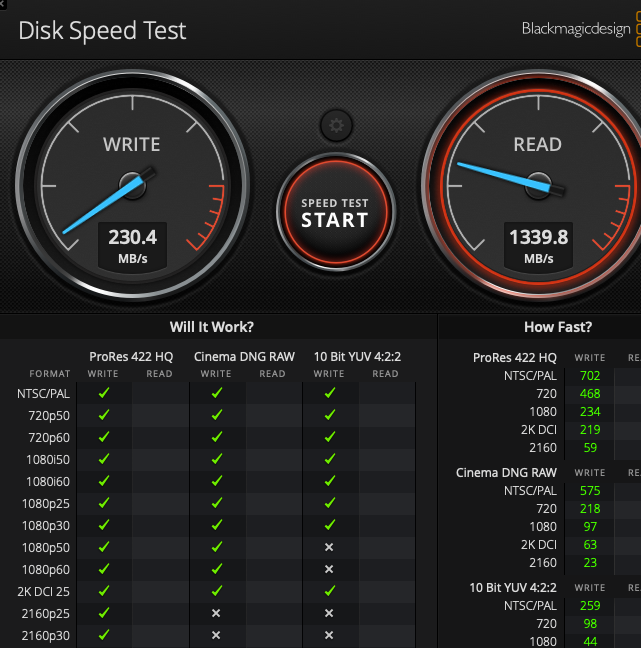Click the 702 value for ProRes NTSC/PAL
The width and height of the screenshot is (641, 648).
pyautogui.click(x=589, y=376)
